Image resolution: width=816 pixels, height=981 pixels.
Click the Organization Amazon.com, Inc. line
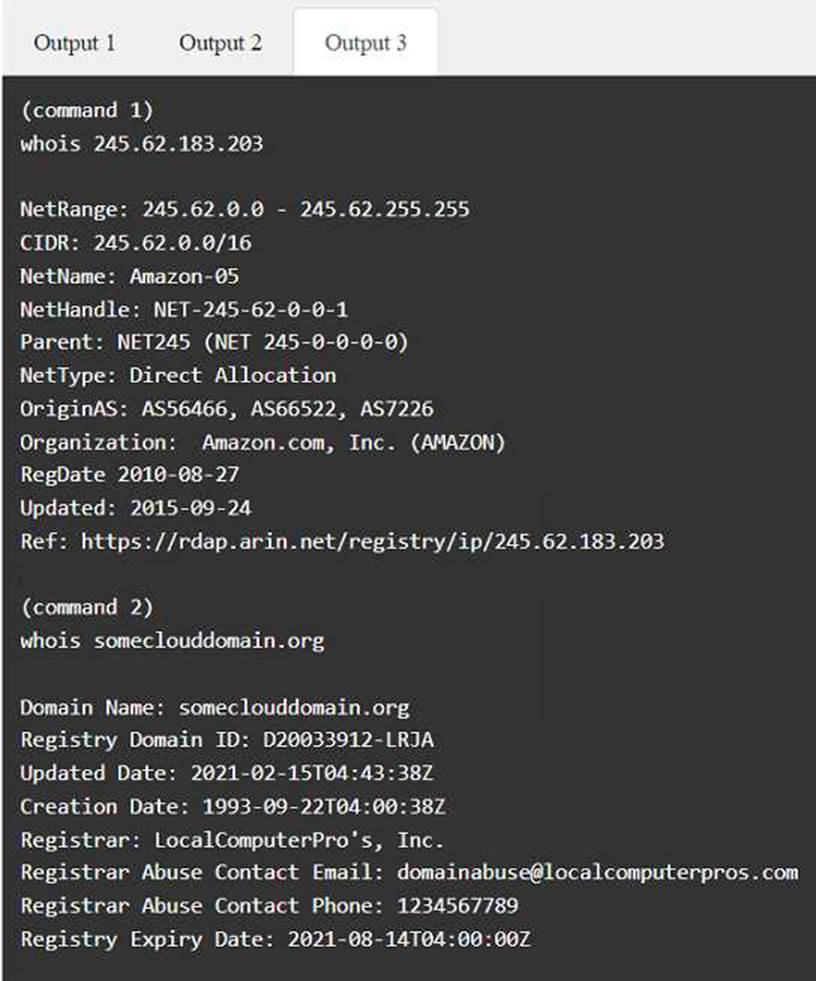(263, 442)
